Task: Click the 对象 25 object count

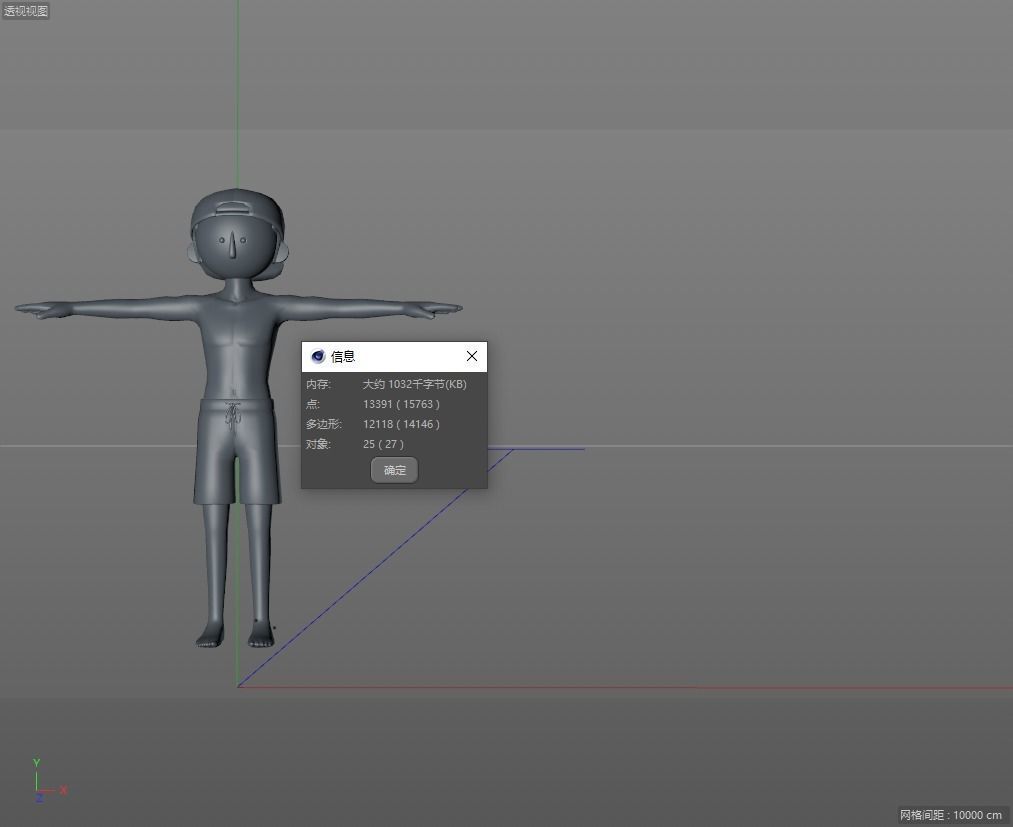Action: 383,444
